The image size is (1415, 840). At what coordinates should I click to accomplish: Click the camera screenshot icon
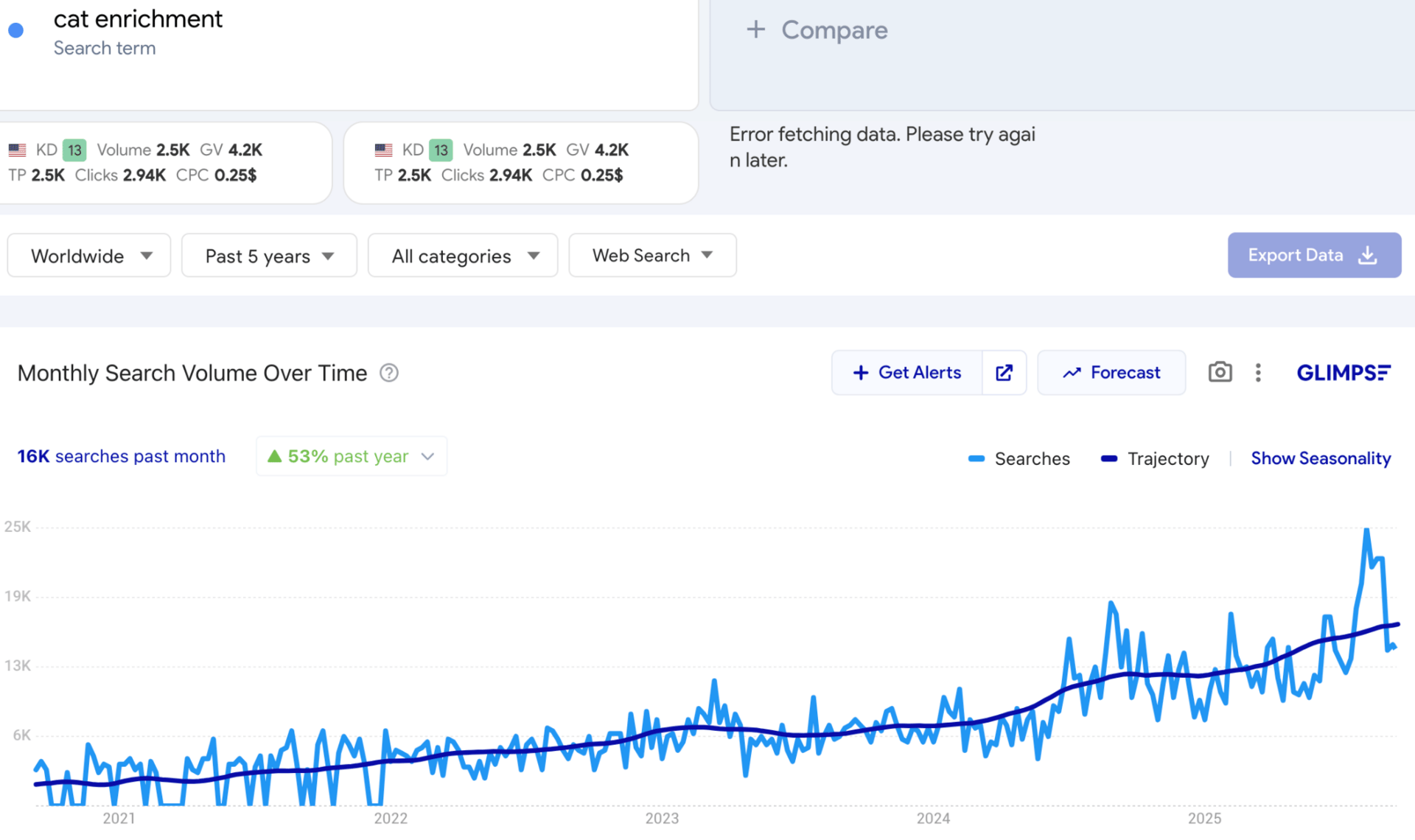point(1220,372)
